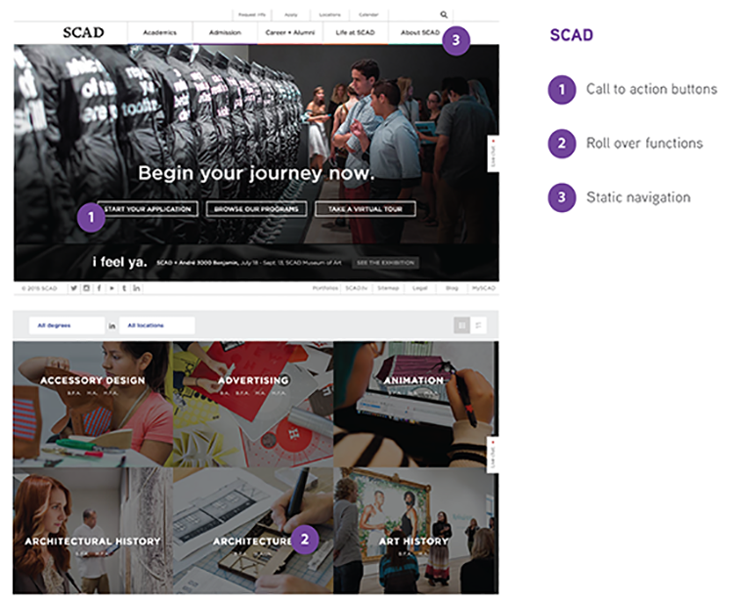Switch programs to grid view

(x=462, y=325)
